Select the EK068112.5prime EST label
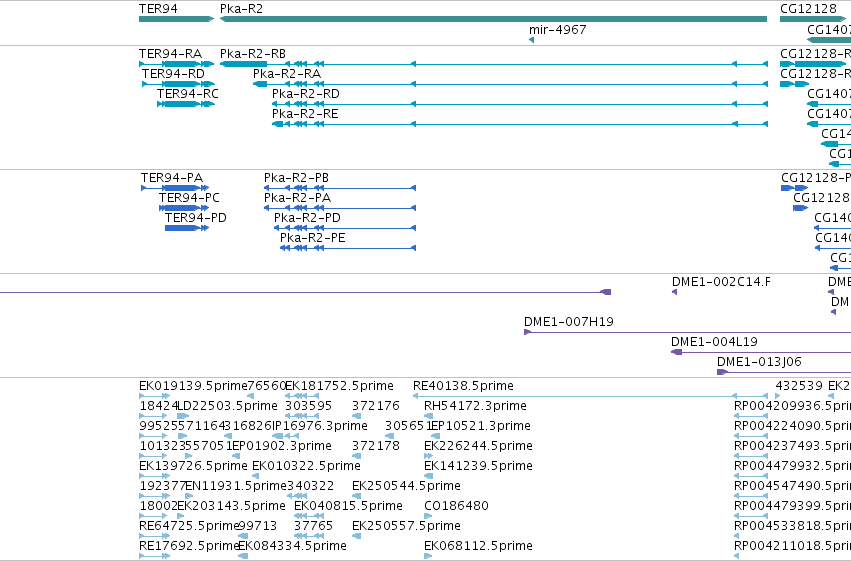 pos(478,546)
